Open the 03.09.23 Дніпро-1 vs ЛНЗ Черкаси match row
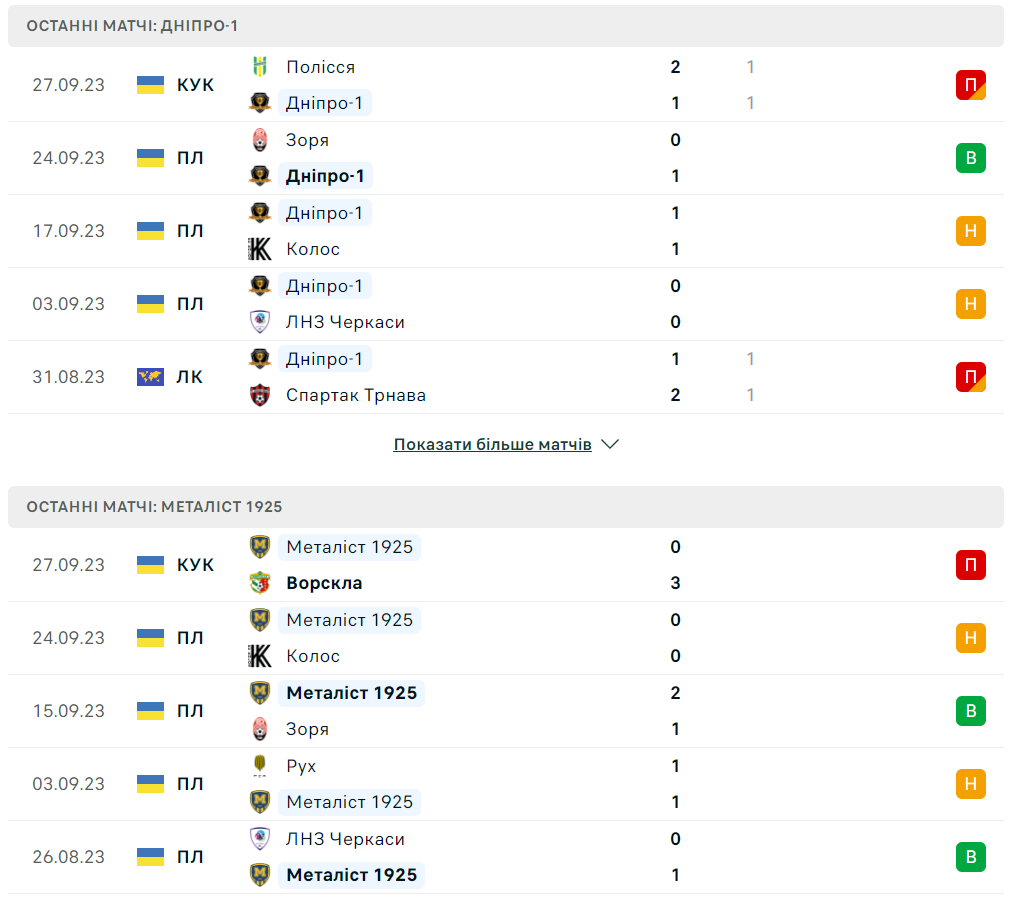Image resolution: width=1015 pixels, height=907 pixels. 500,304
